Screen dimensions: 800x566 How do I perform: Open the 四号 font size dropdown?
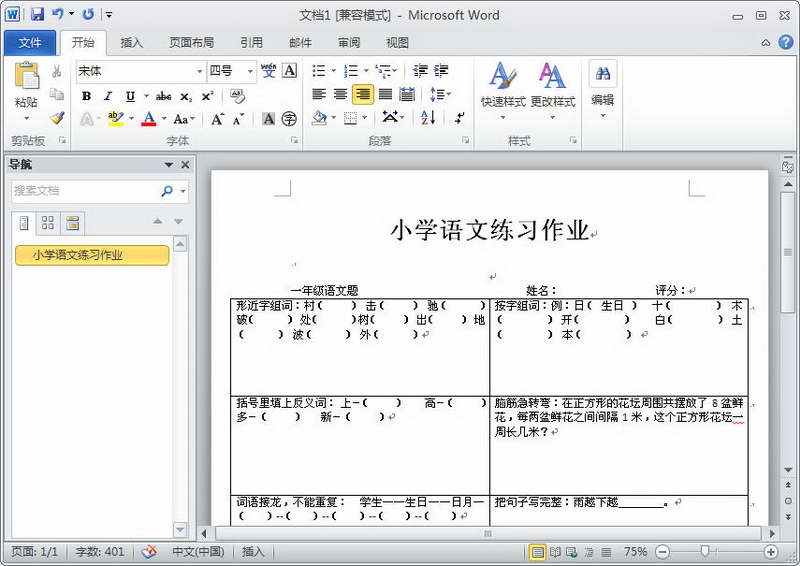249,71
